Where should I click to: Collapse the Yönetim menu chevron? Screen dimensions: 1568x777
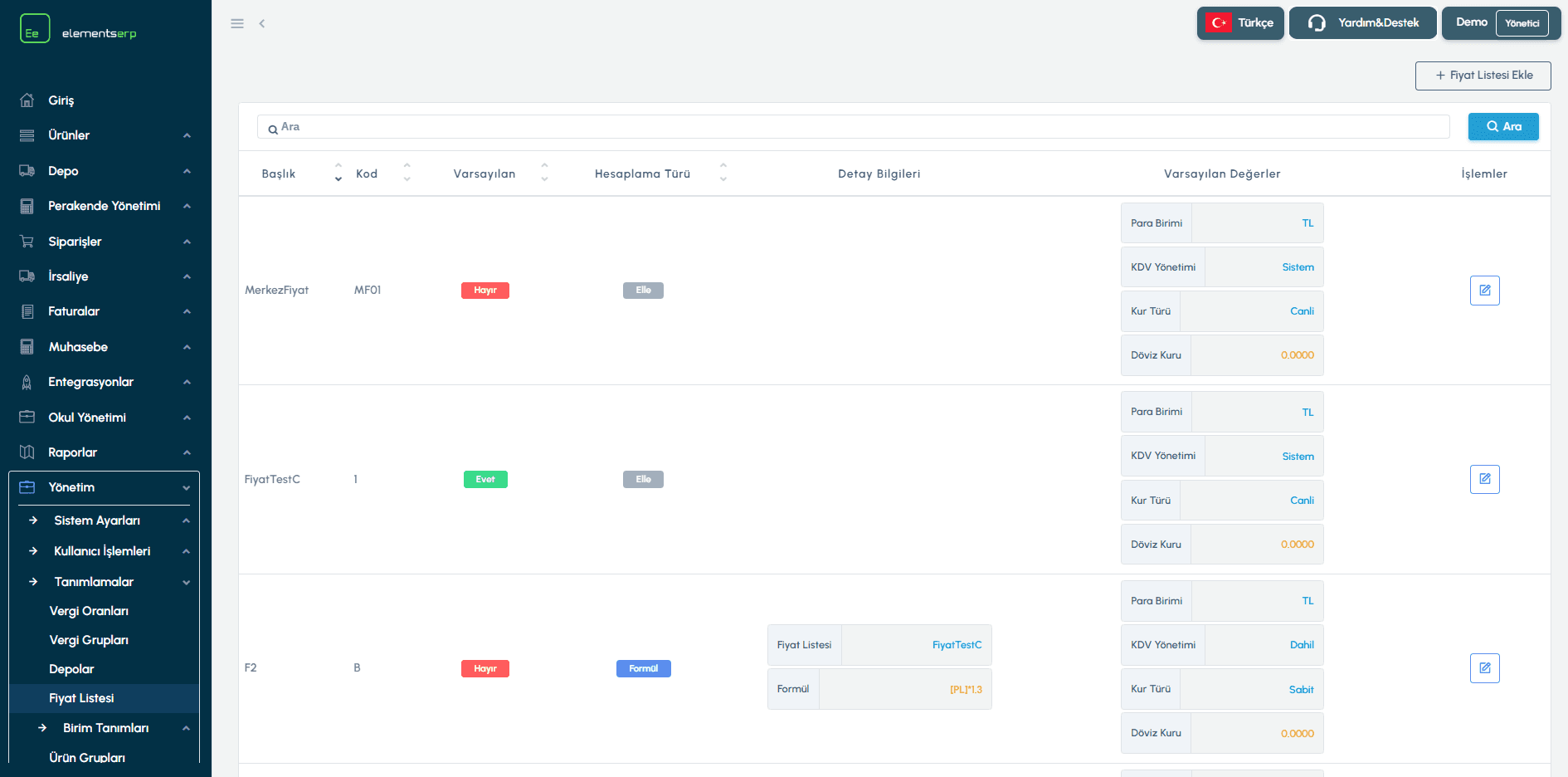187,488
